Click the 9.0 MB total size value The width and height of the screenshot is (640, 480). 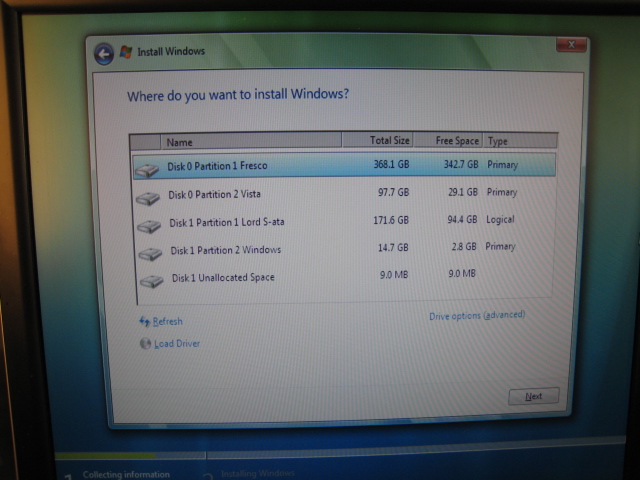[x=393, y=274]
